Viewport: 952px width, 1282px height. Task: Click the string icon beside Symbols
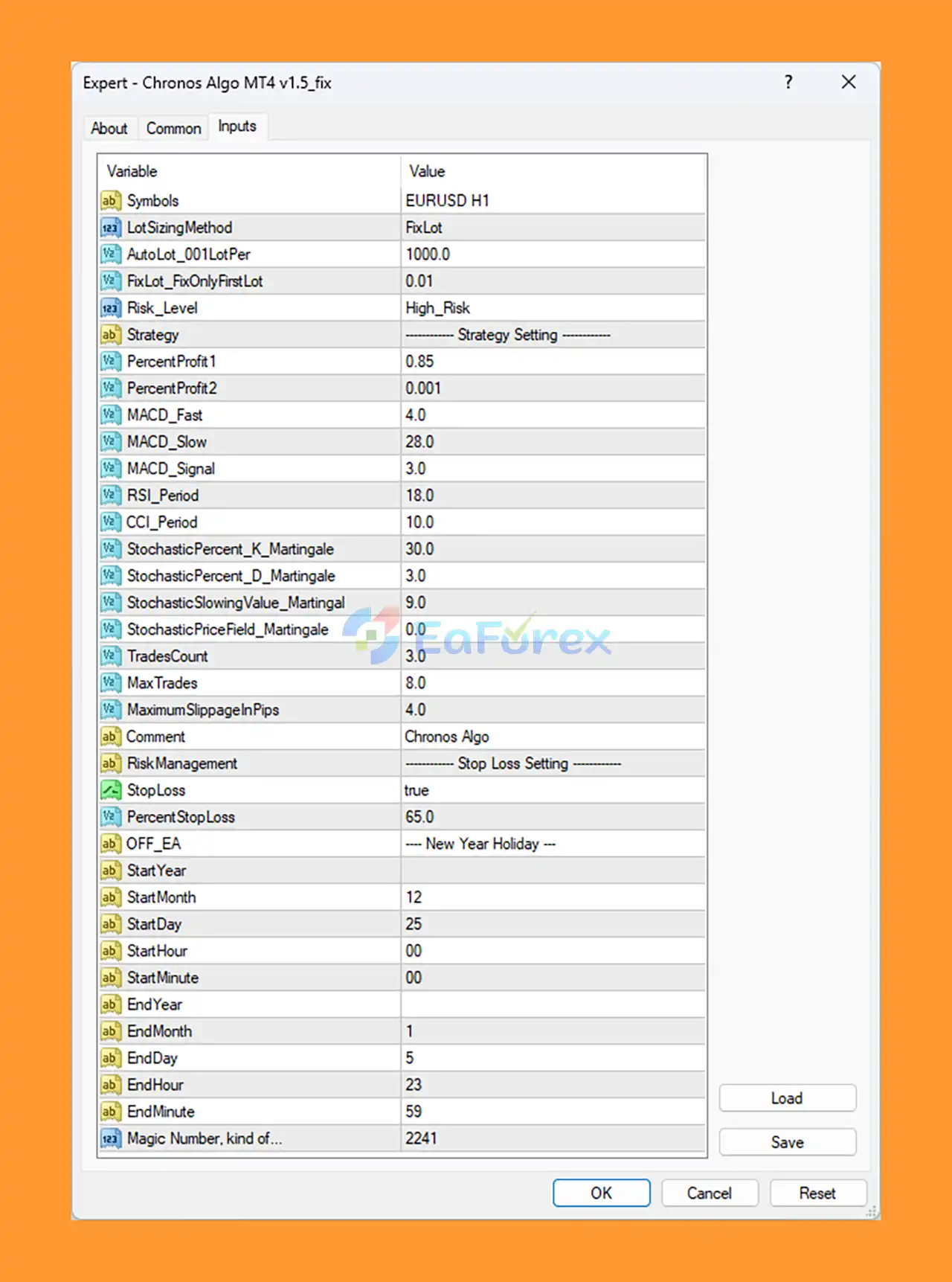tap(110, 201)
